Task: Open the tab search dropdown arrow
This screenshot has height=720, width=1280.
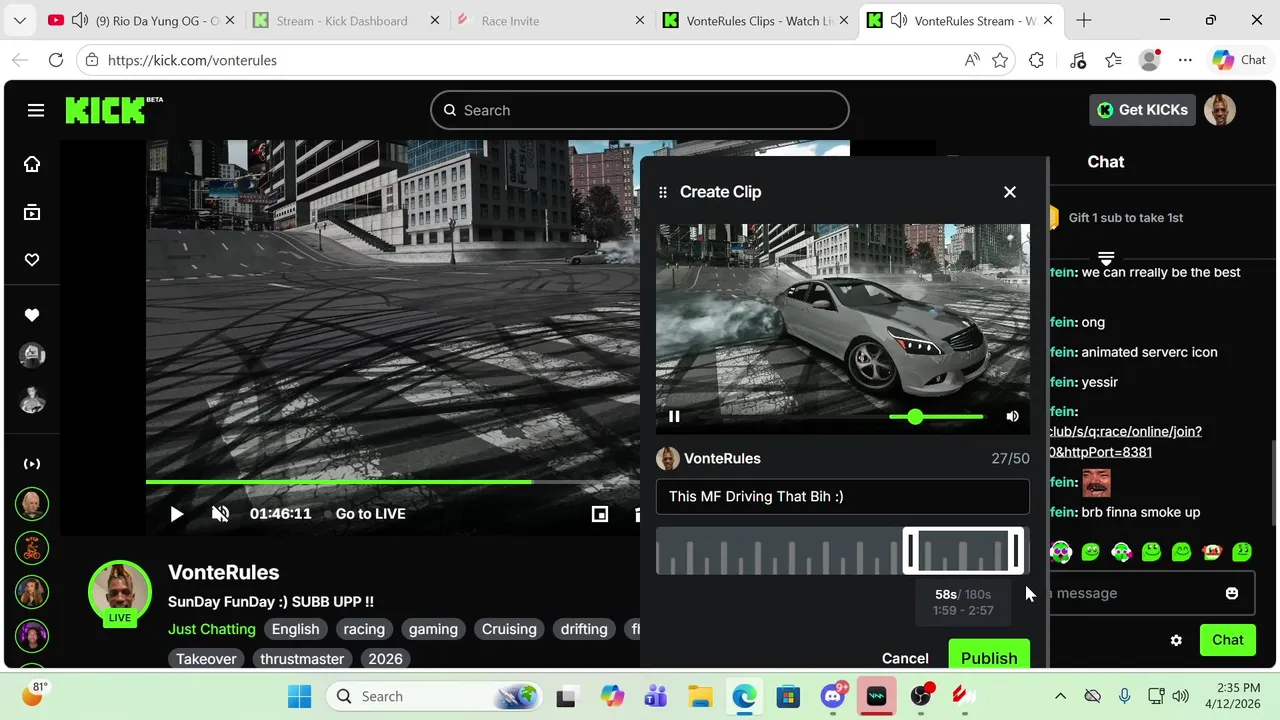Action: (x=20, y=21)
